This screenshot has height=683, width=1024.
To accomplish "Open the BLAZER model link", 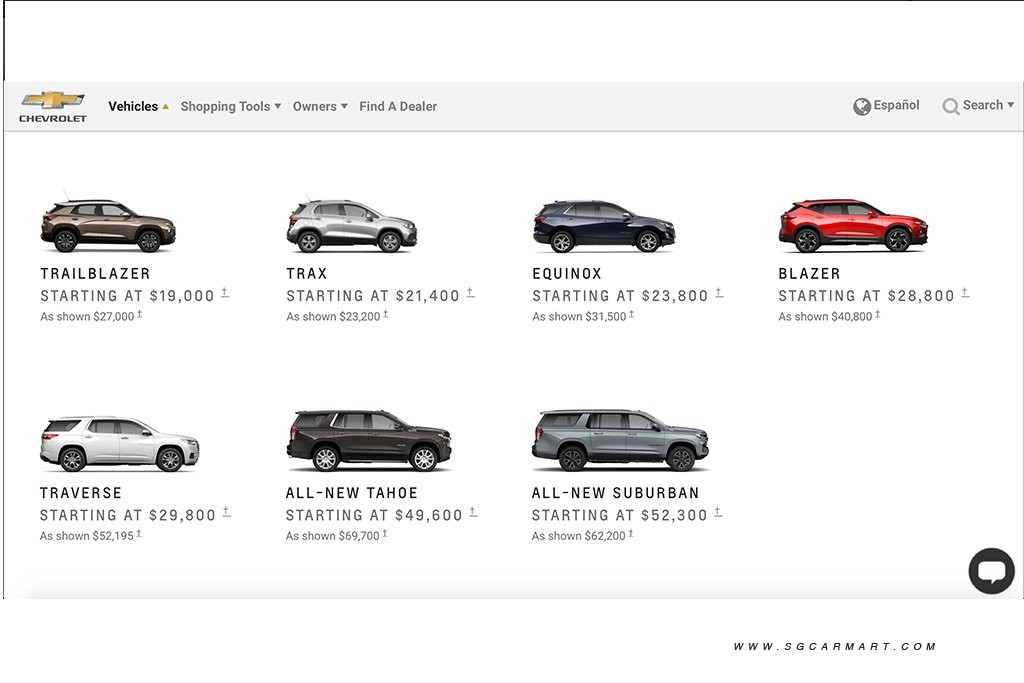I will click(x=809, y=274).
